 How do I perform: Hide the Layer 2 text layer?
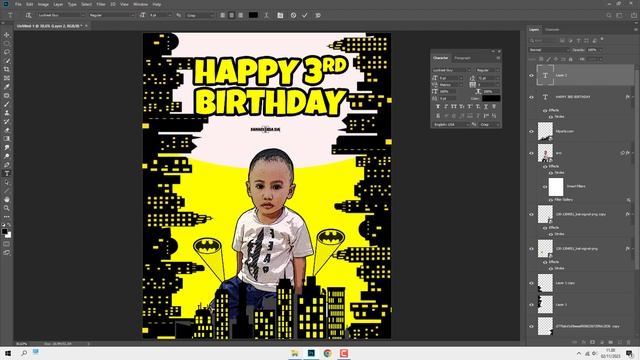531,76
